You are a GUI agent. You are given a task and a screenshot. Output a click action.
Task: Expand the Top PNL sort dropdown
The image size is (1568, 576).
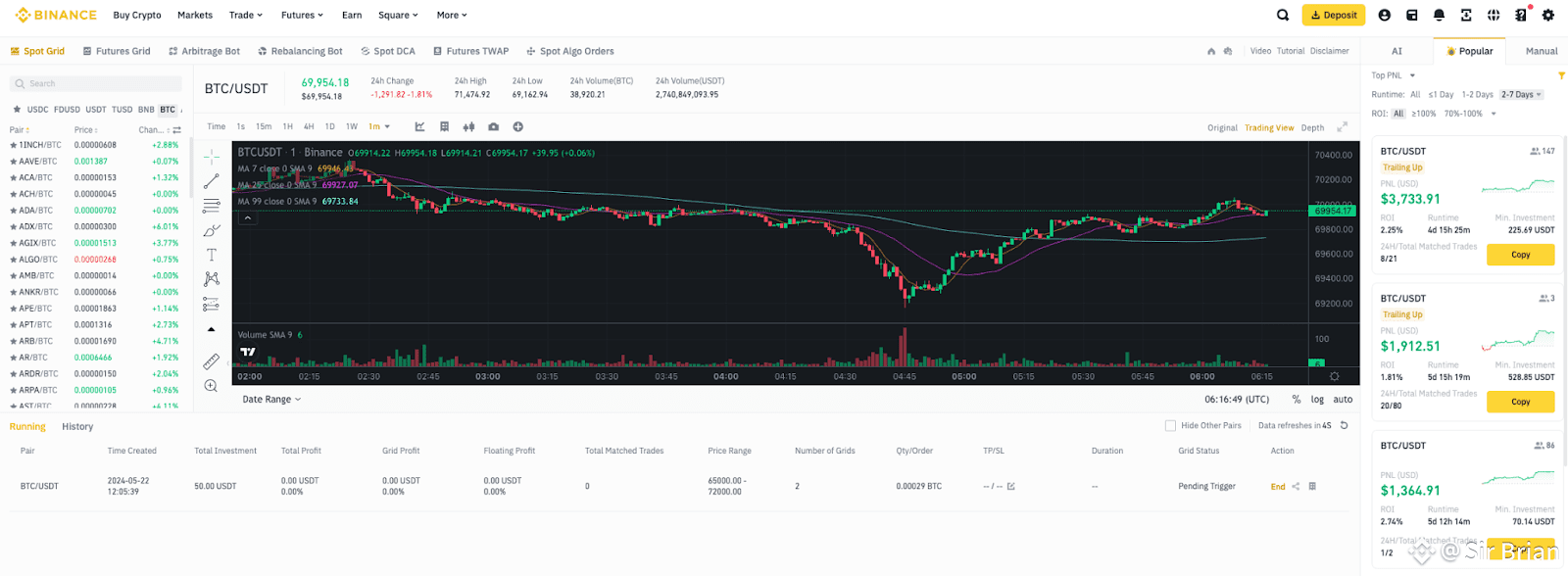click(x=1393, y=75)
